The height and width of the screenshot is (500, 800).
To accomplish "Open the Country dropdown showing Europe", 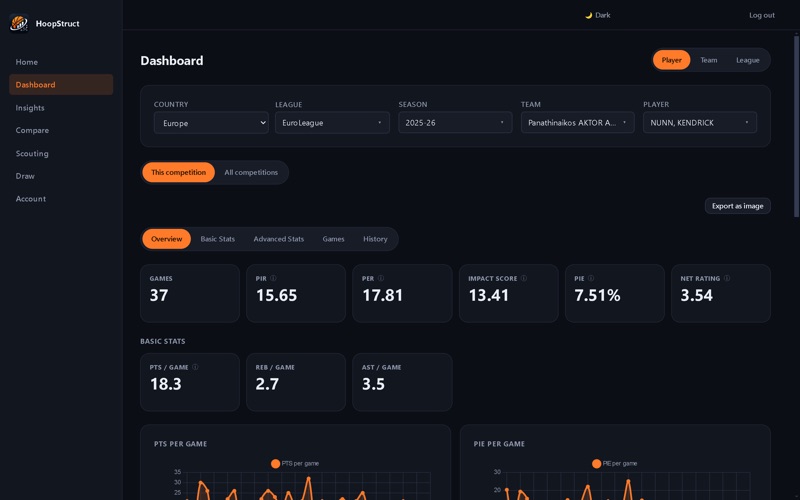I will [x=211, y=122].
